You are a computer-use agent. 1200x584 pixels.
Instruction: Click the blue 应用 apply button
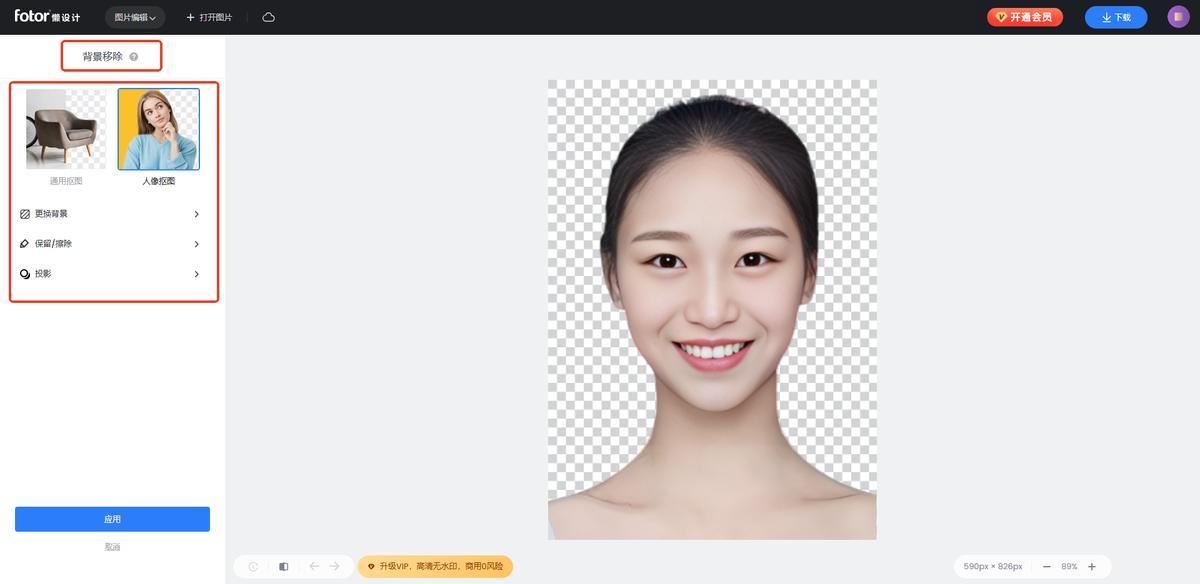tap(112, 519)
